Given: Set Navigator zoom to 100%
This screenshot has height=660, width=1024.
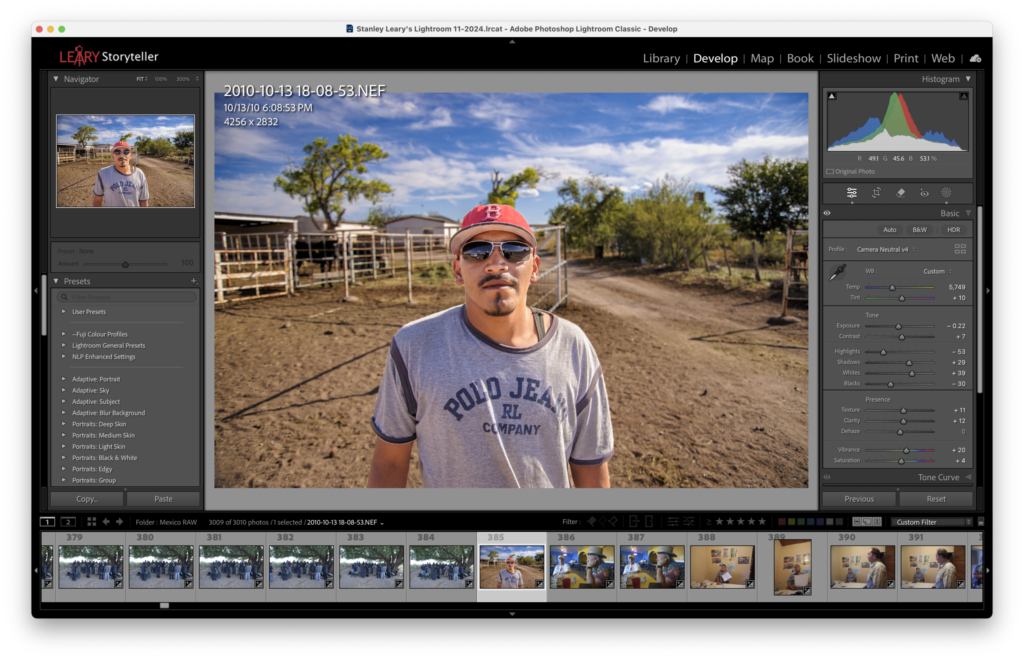Looking at the screenshot, I should (161, 79).
